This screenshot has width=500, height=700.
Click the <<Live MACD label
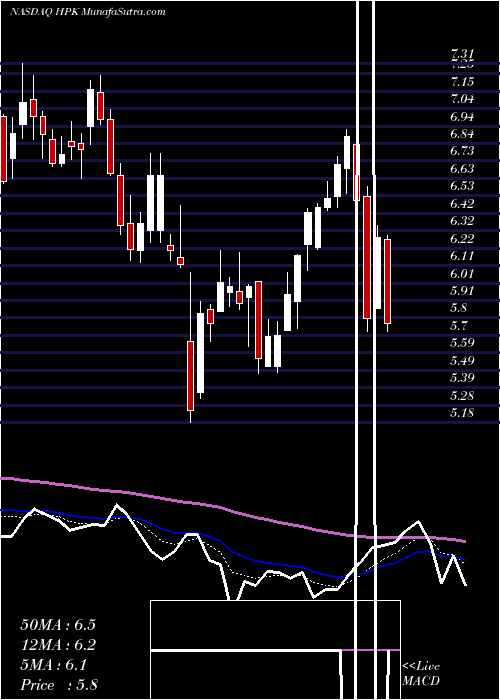coord(421,674)
